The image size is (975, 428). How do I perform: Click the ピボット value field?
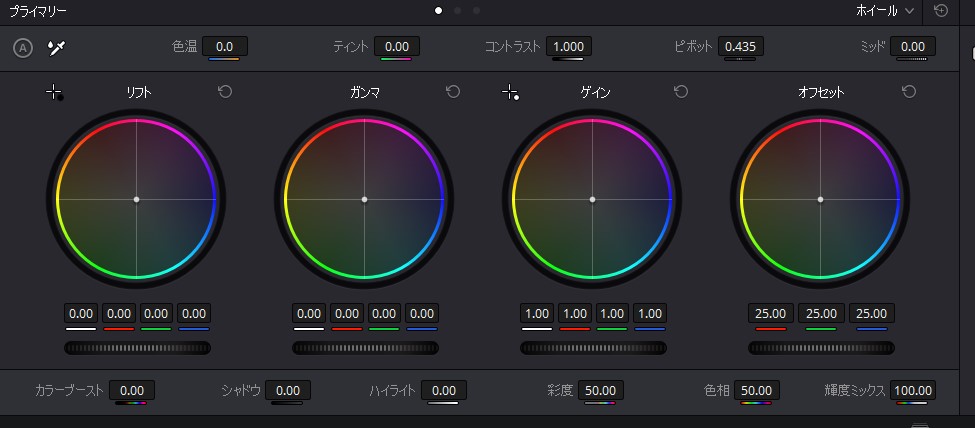tap(741, 47)
